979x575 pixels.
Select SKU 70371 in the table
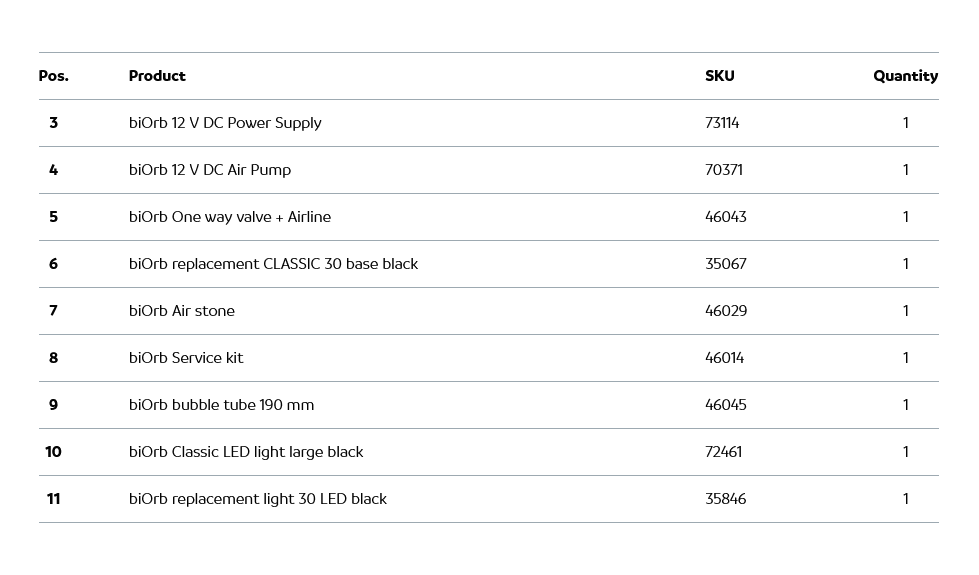click(x=724, y=170)
